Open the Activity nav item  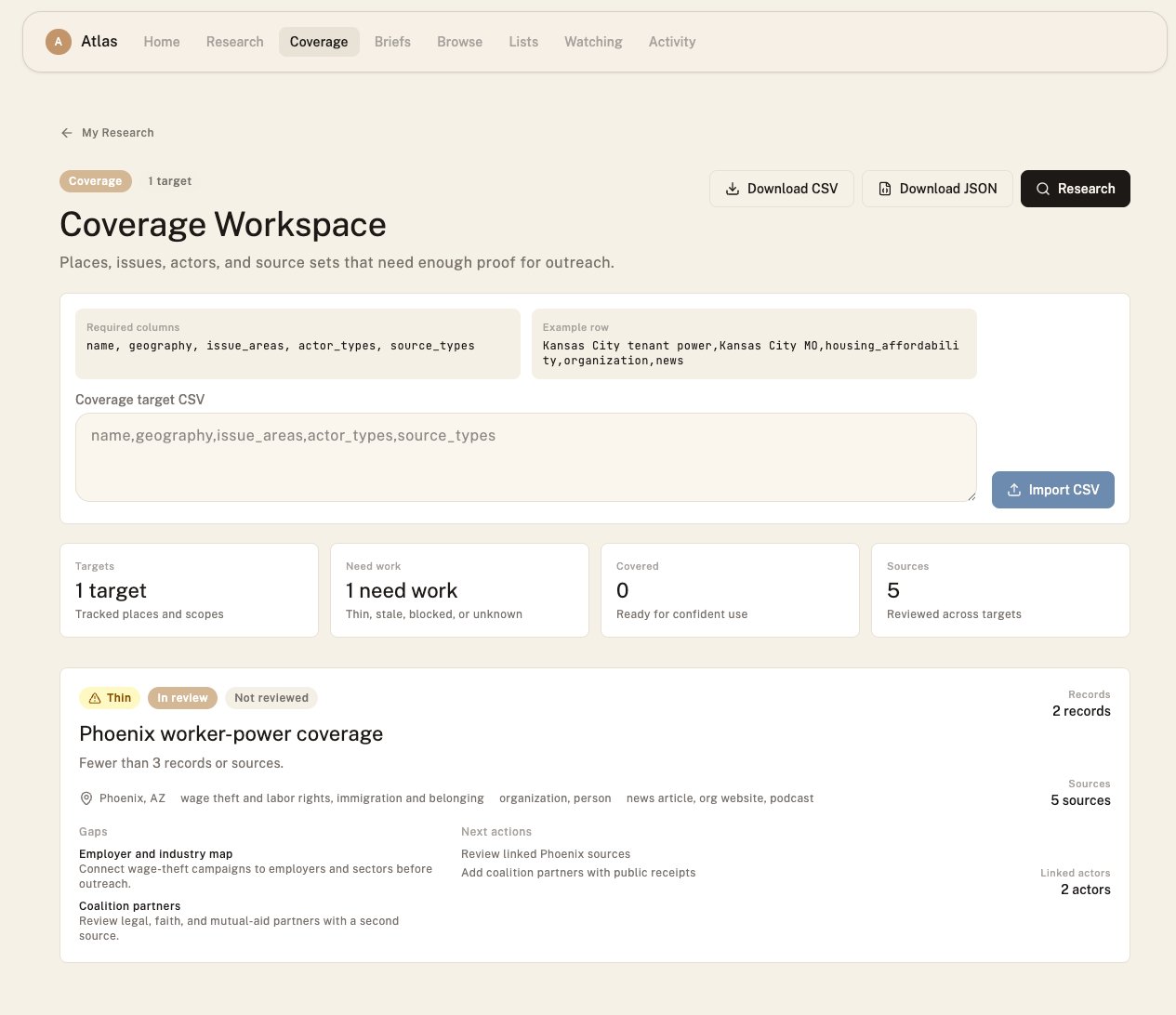[x=672, y=42]
